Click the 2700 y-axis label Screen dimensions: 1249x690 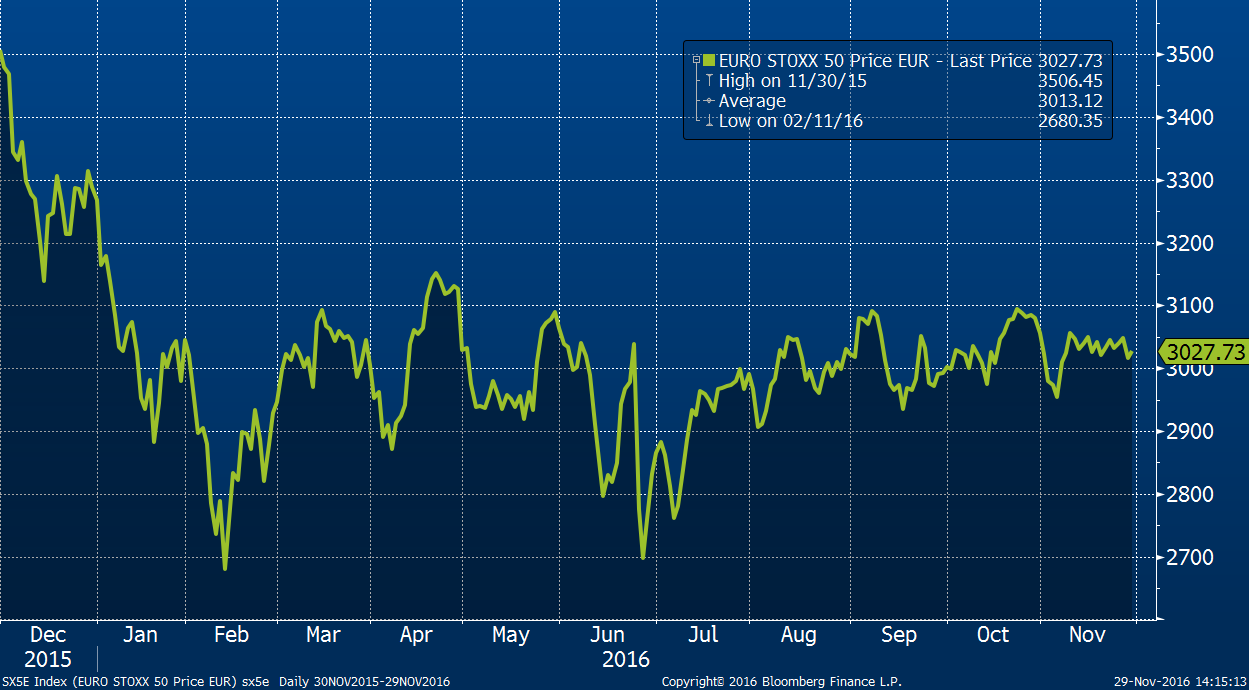click(x=1190, y=557)
